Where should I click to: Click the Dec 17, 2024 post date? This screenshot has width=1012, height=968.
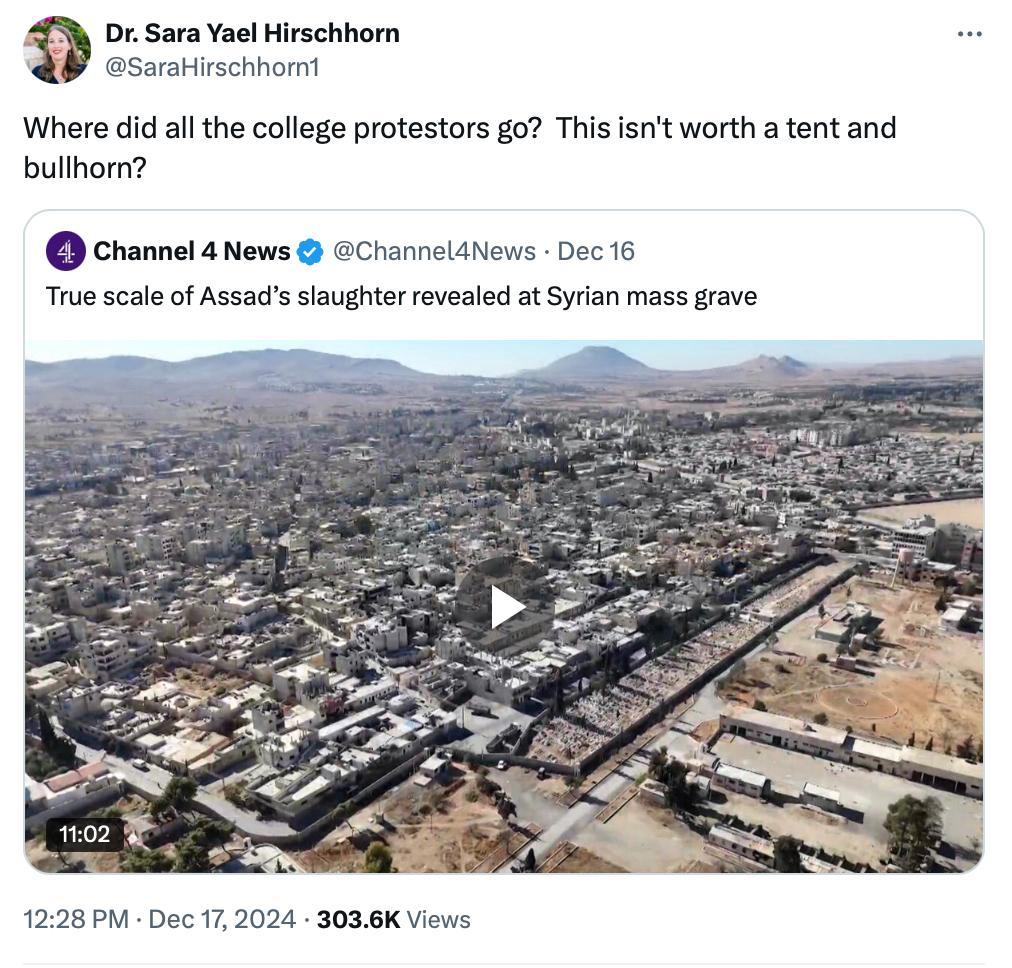(222, 919)
